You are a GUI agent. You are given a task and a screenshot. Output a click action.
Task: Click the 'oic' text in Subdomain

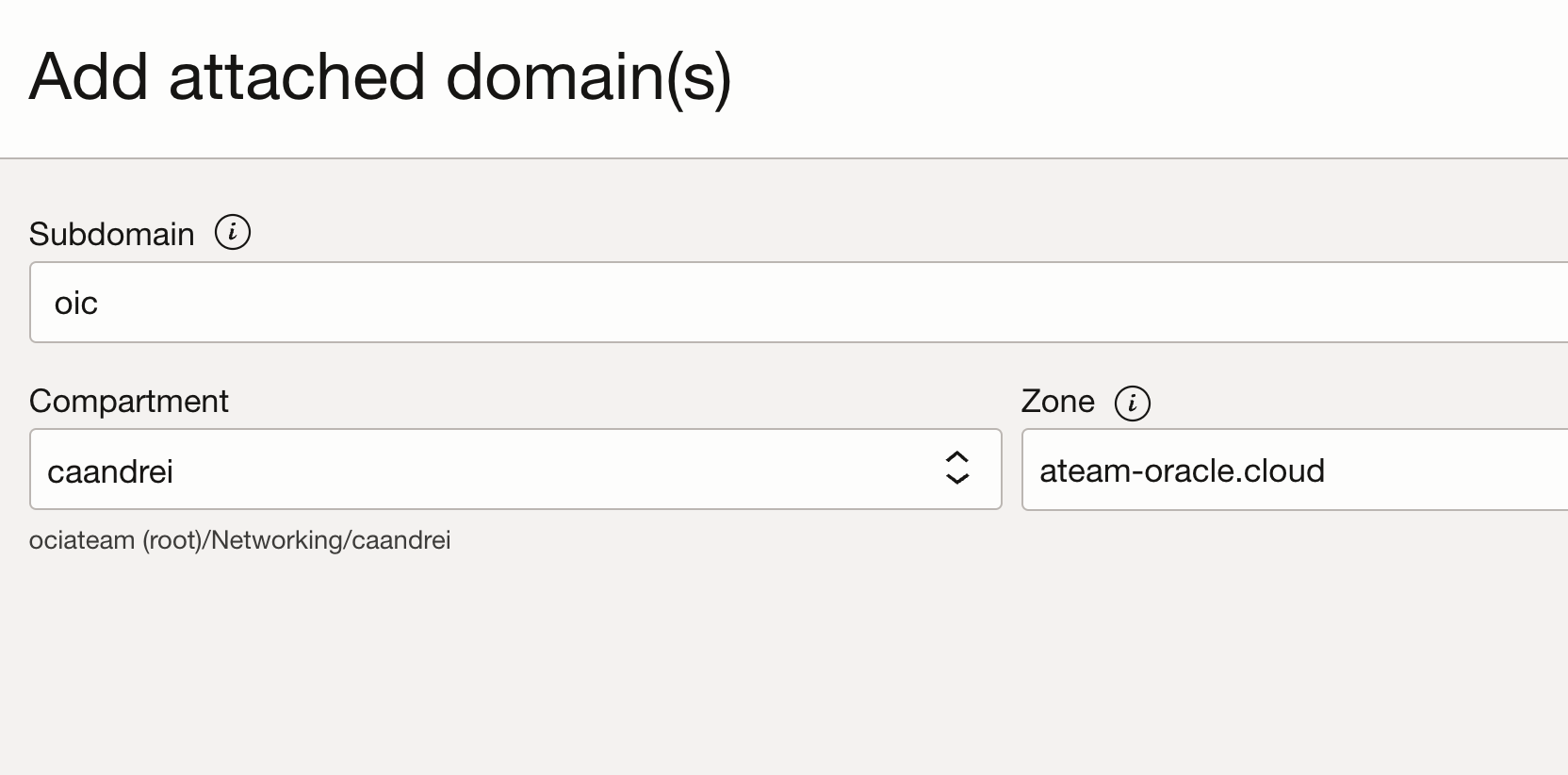tap(76, 304)
